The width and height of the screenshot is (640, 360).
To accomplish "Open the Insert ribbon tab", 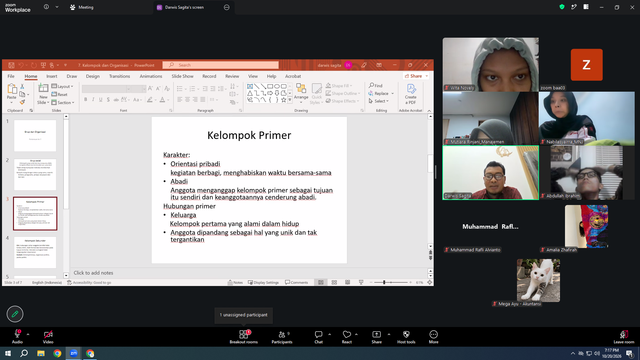I will pos(51,76).
